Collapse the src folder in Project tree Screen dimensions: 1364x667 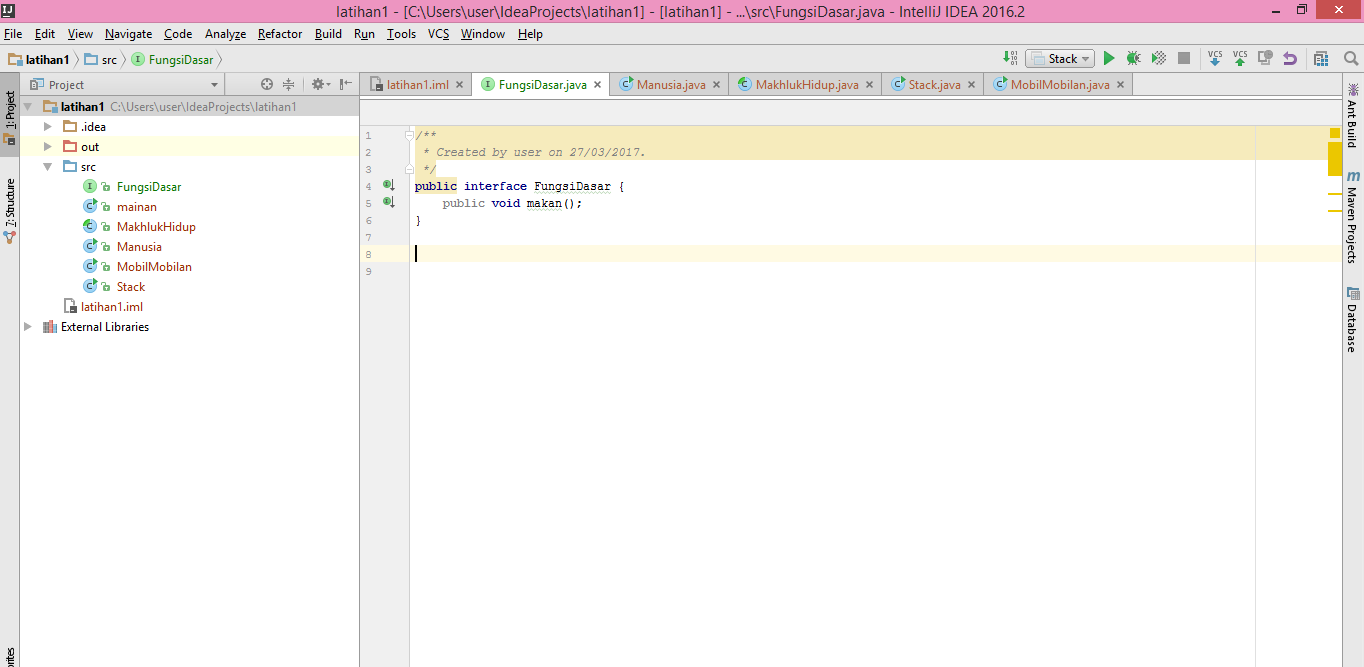(46, 166)
